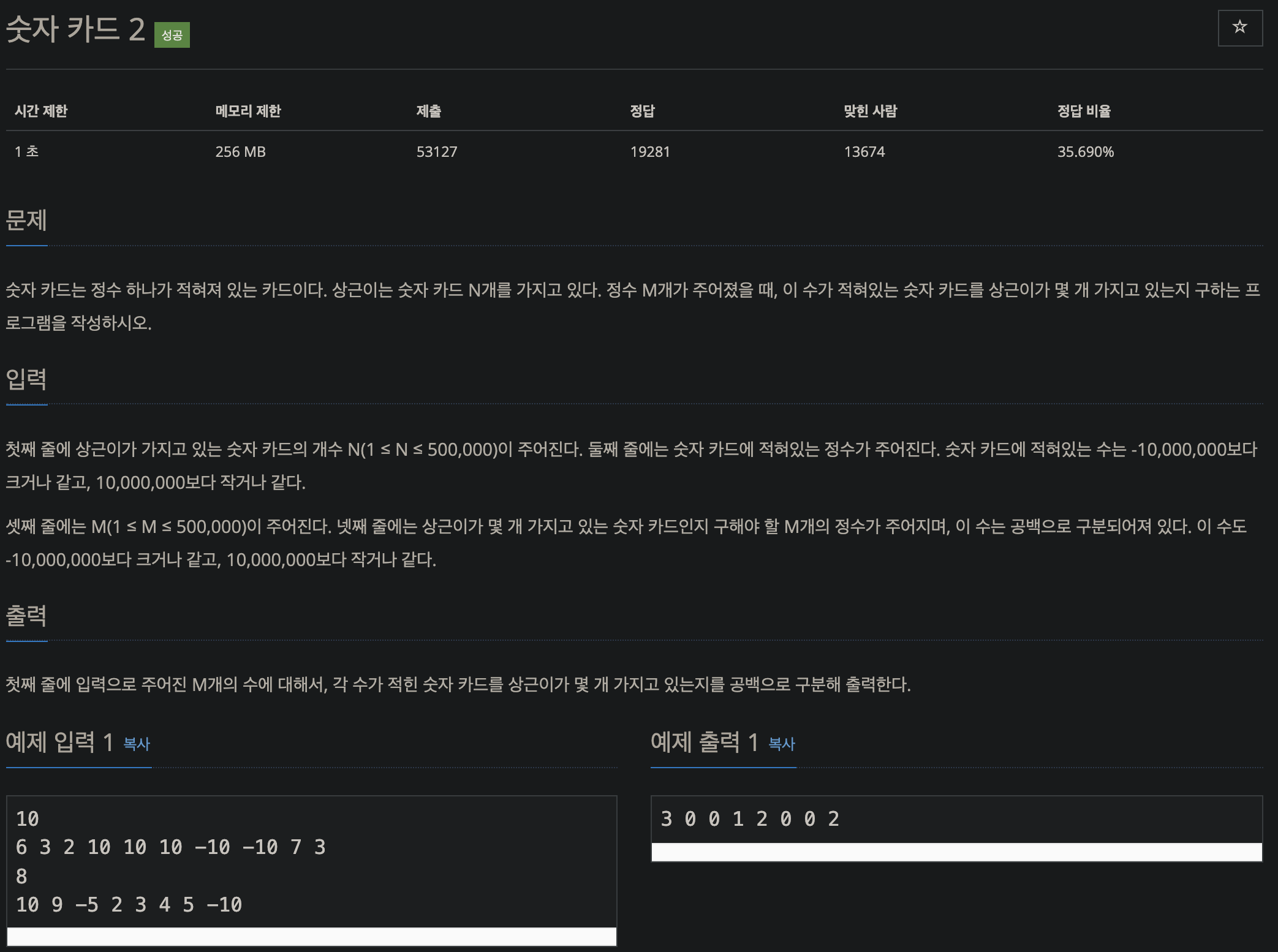Viewport: 1278px width, 952px height.
Task: Click inside the sample input code box
Action: point(311,861)
